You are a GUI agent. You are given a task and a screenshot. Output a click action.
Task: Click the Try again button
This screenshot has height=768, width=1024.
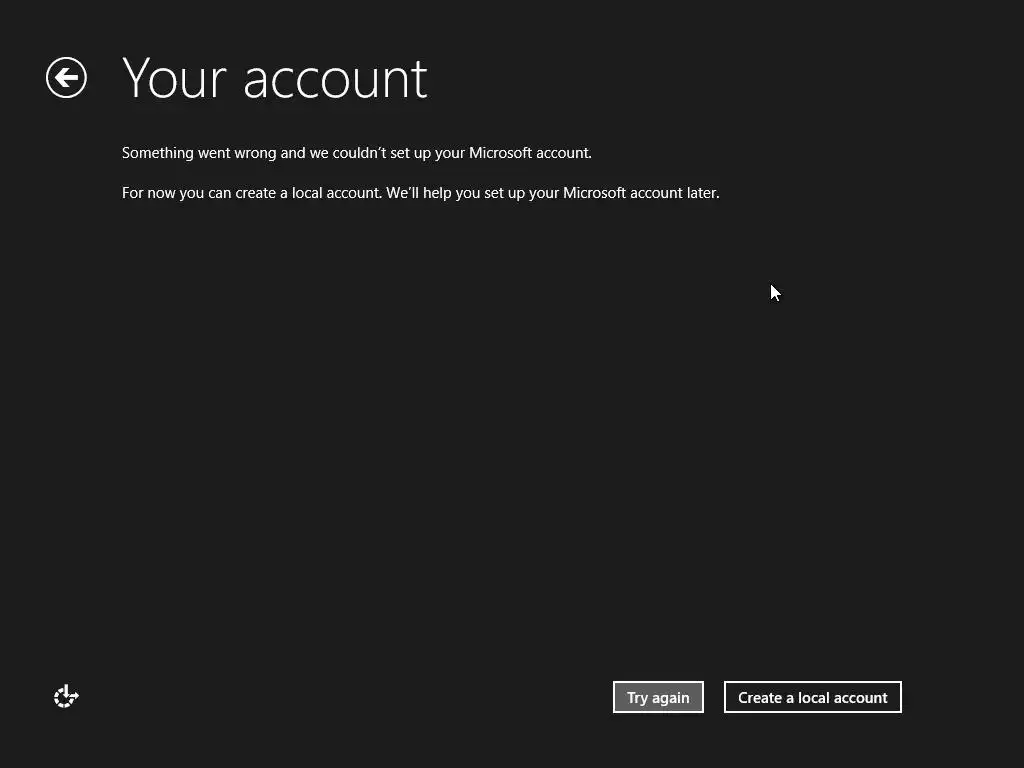coord(658,697)
